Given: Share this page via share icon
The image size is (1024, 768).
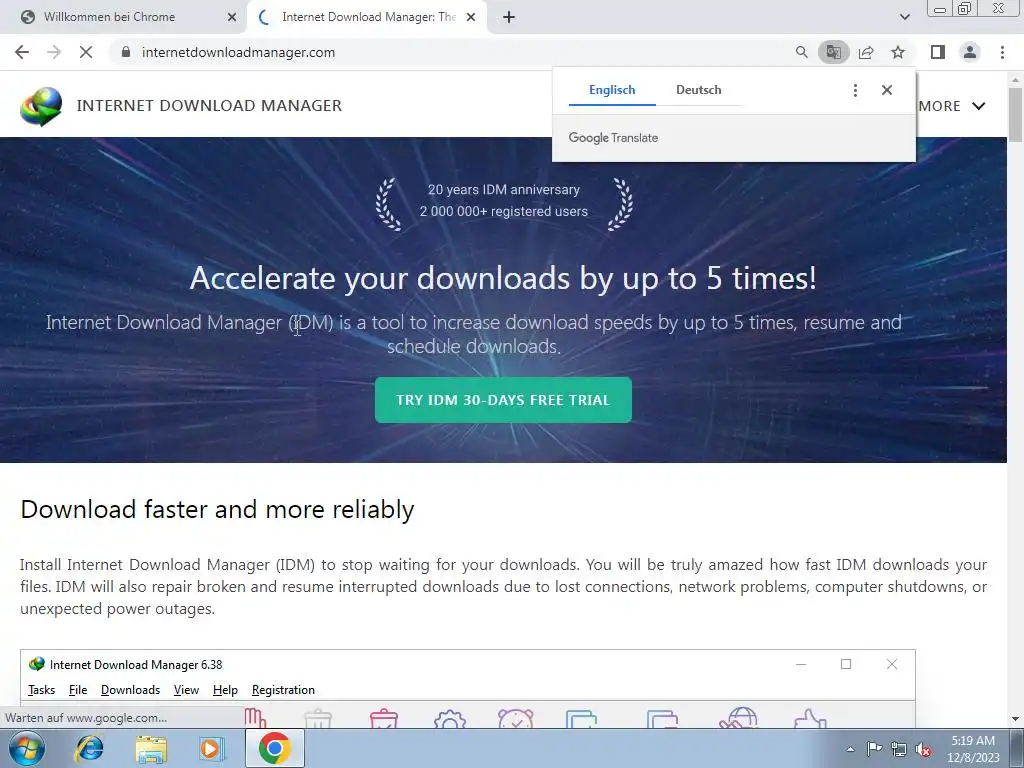Looking at the screenshot, I should [866, 52].
